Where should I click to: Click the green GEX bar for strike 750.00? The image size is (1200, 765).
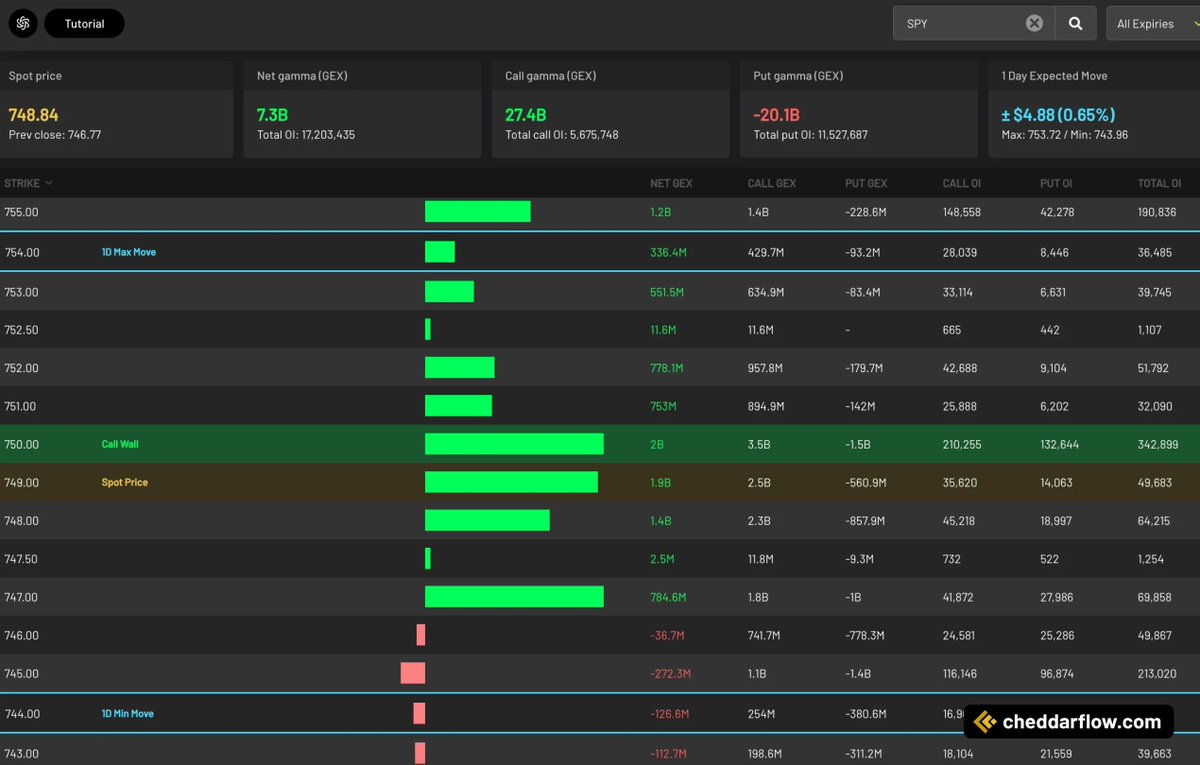(x=514, y=444)
